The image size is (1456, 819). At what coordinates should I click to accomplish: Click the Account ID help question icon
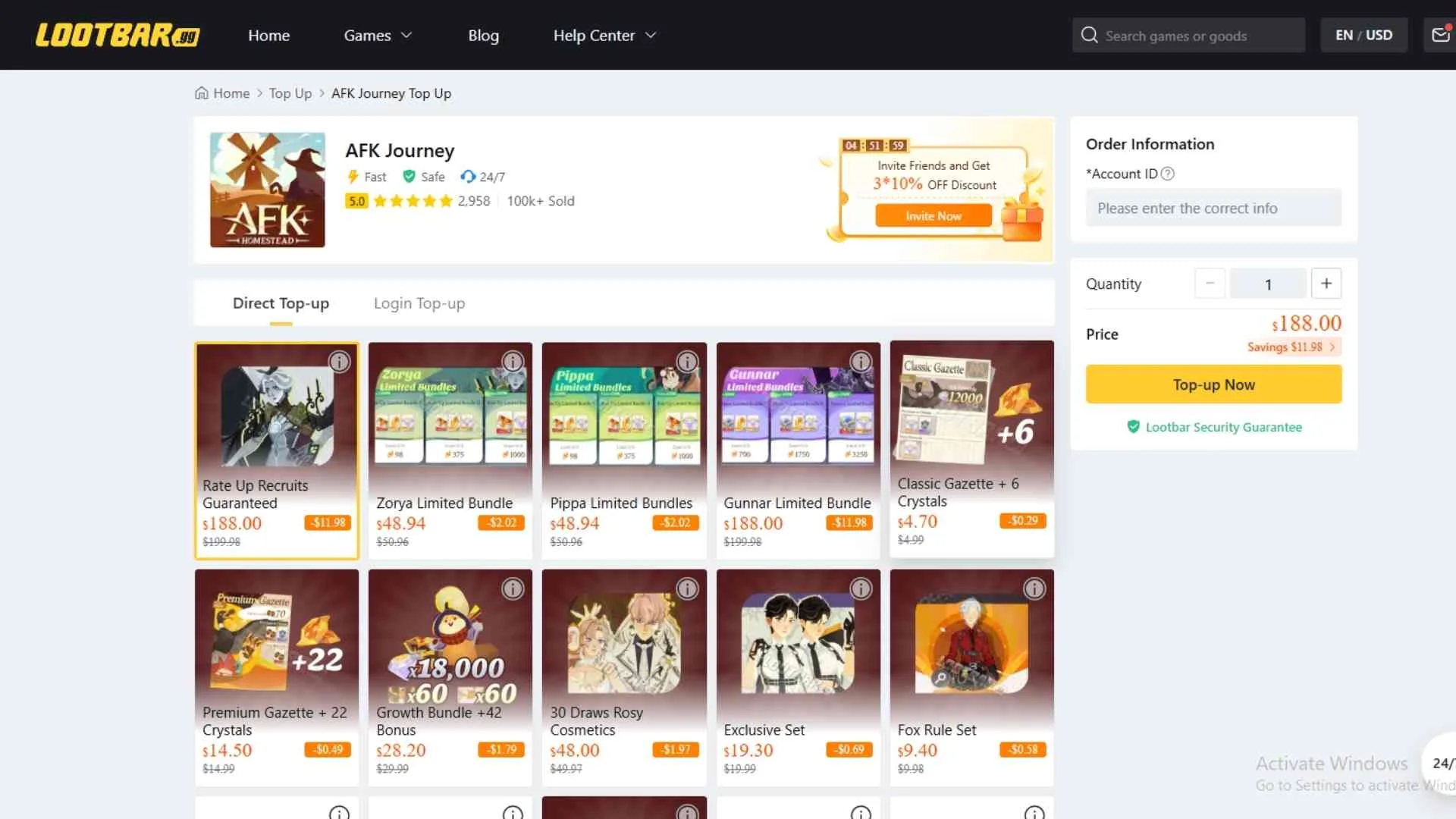click(x=1168, y=174)
